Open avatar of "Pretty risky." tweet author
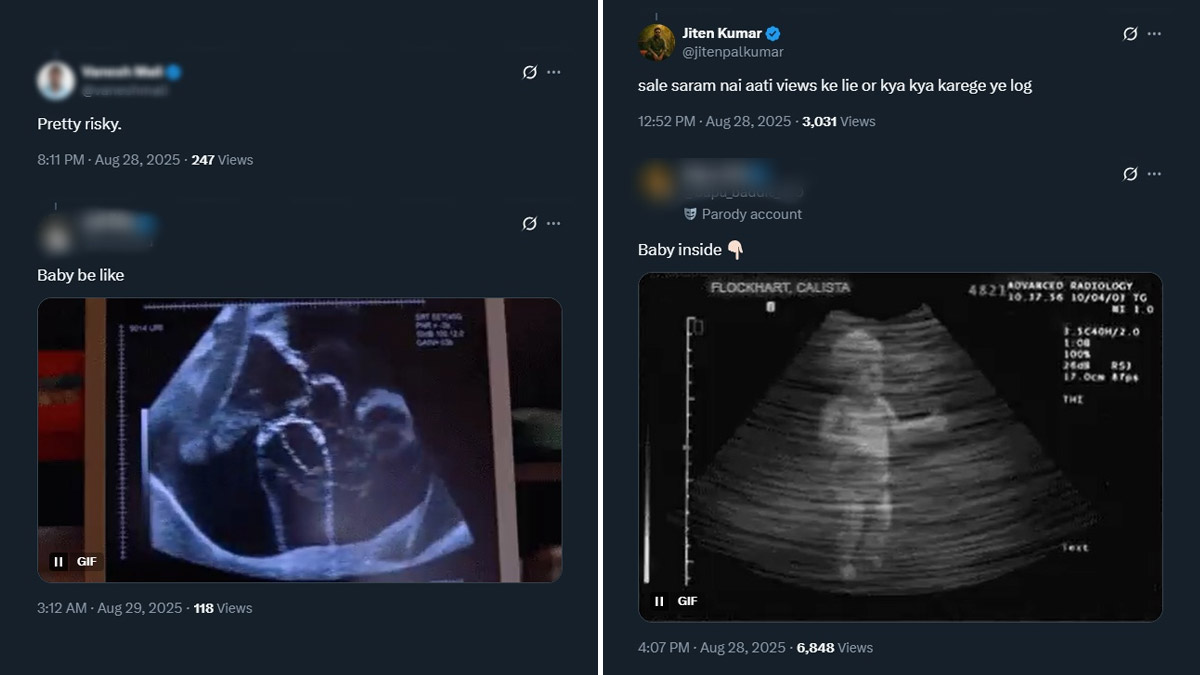The width and height of the screenshot is (1200, 675). click(x=56, y=80)
